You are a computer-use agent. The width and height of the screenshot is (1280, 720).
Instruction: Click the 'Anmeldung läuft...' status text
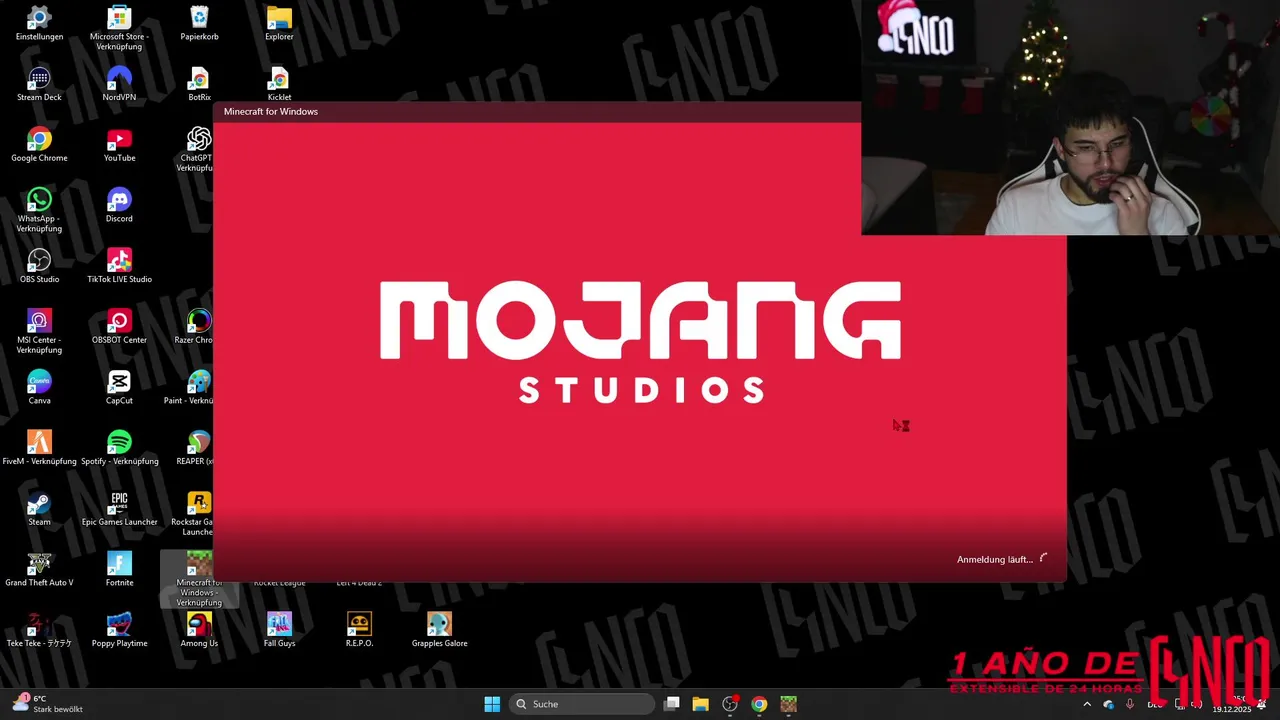point(994,559)
